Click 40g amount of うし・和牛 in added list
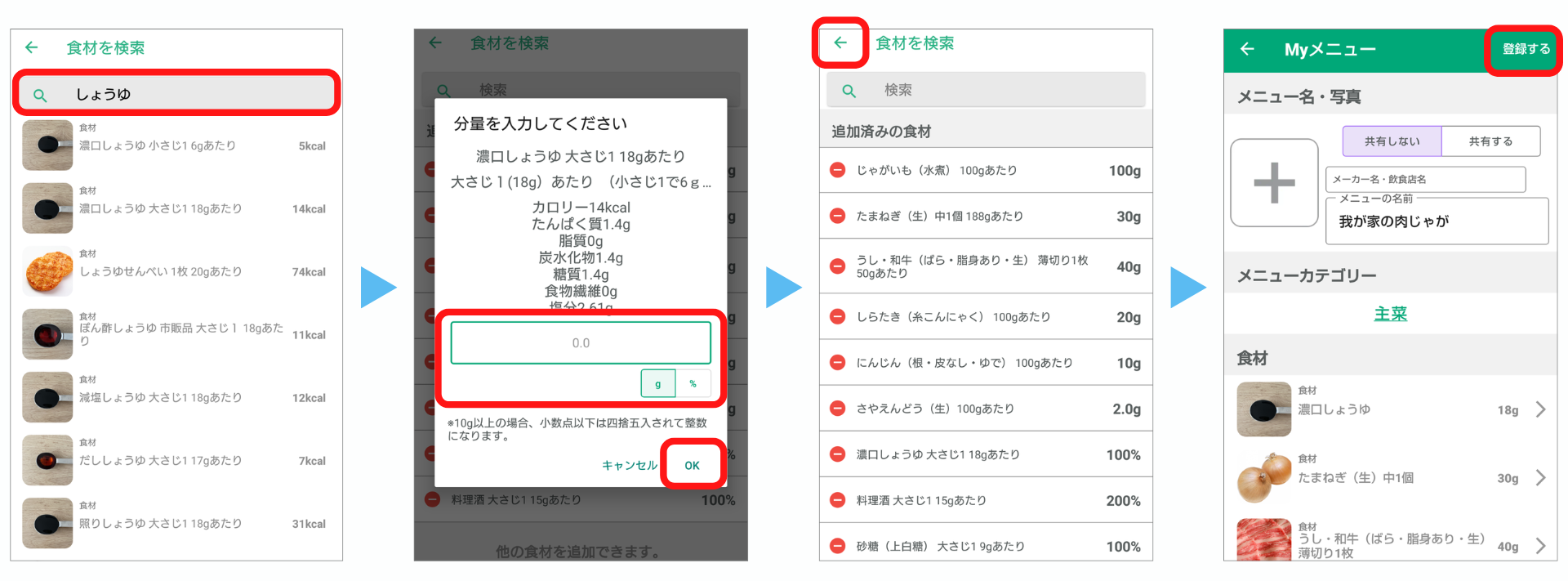The height and width of the screenshot is (581, 1568). pyautogui.click(x=1129, y=266)
